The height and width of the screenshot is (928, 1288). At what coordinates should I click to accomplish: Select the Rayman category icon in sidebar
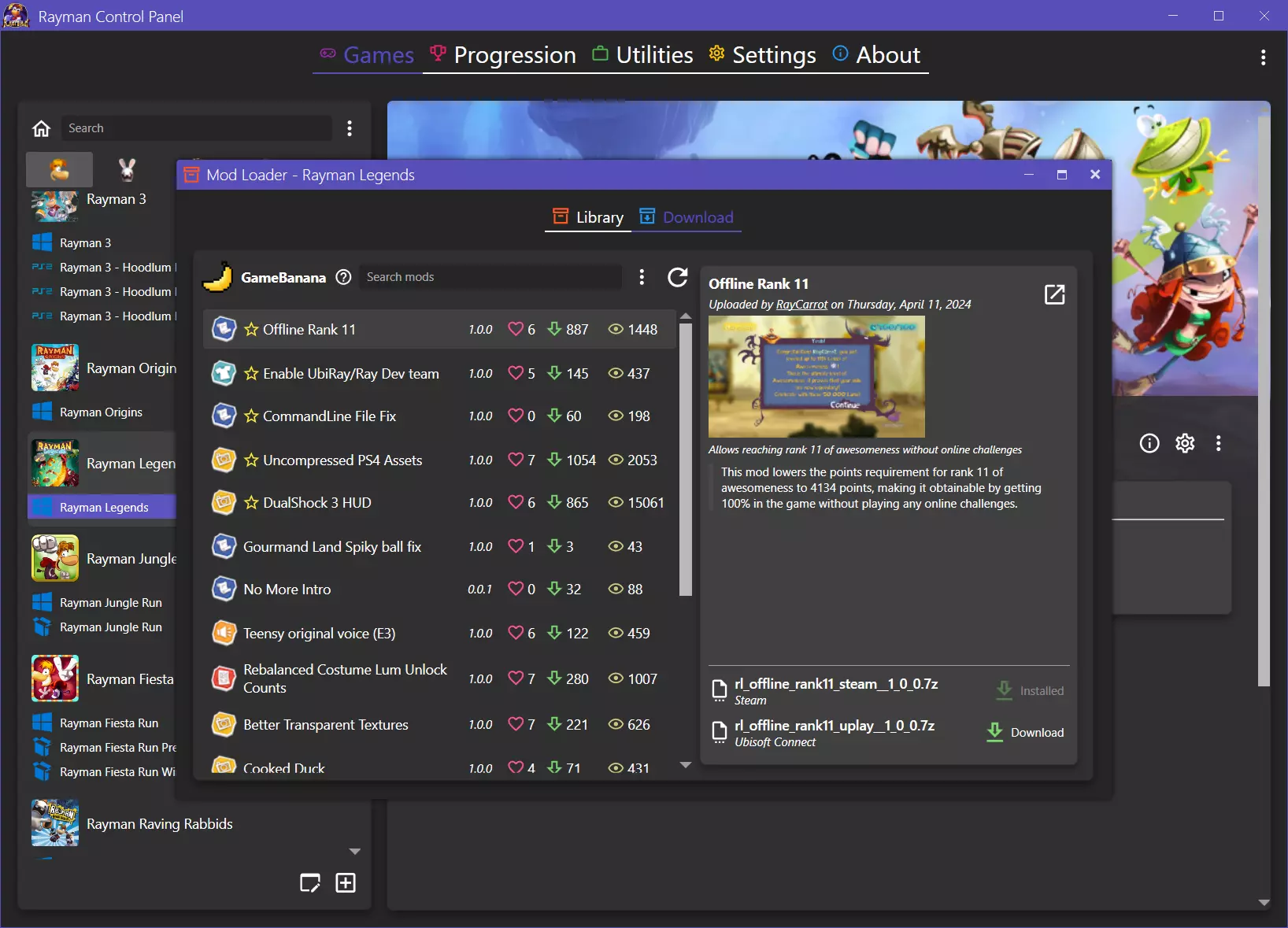tap(60, 169)
